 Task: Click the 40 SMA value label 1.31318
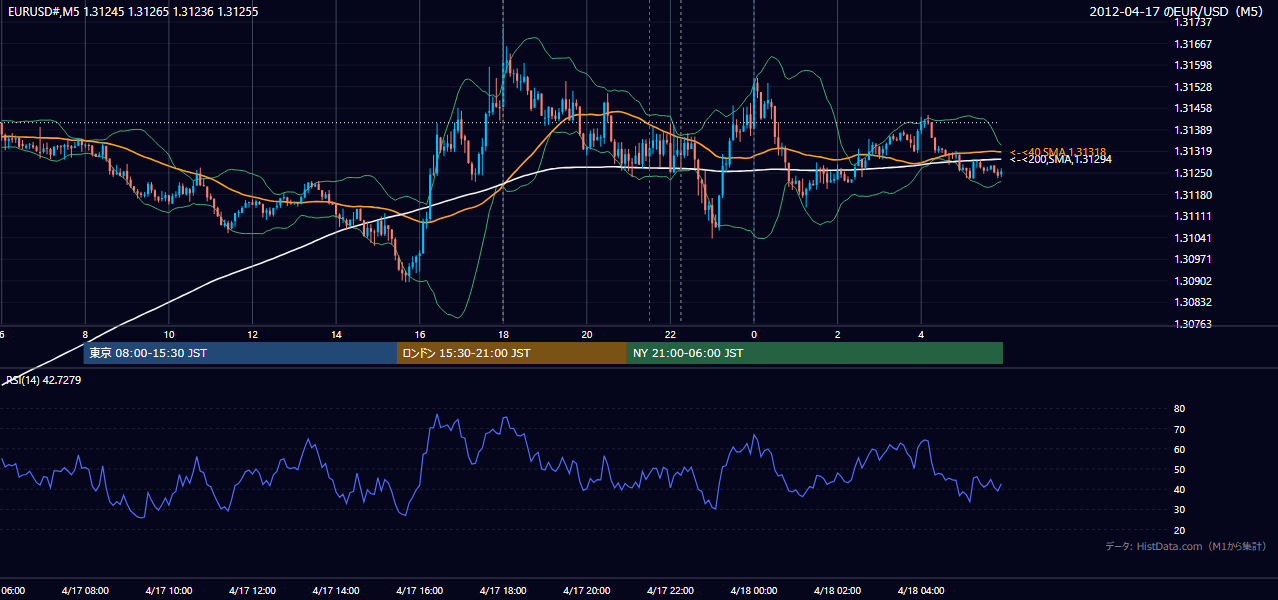point(1058,151)
